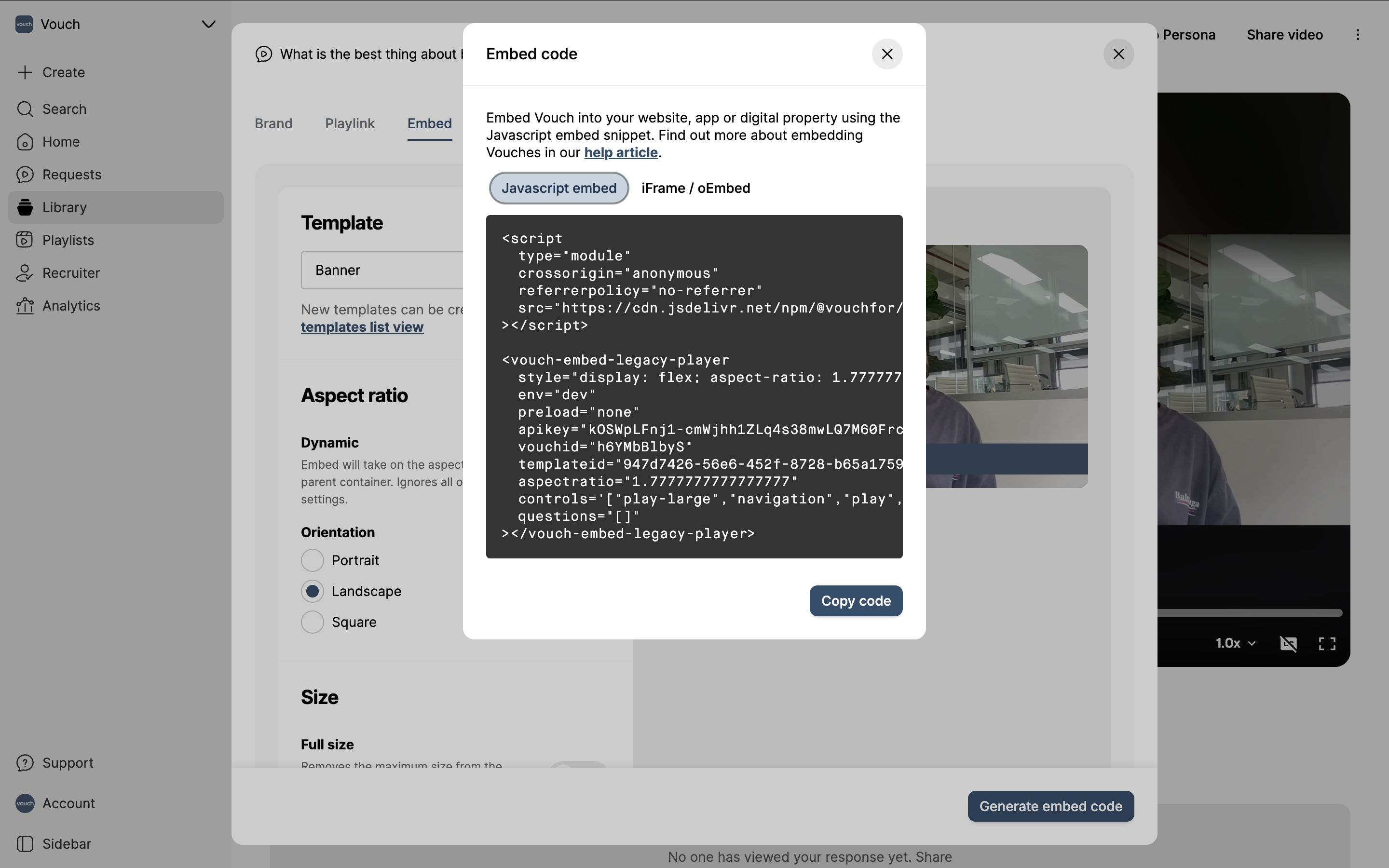Toggle the Sidebar collapse icon
This screenshot has width=1389, height=868.
25,844
